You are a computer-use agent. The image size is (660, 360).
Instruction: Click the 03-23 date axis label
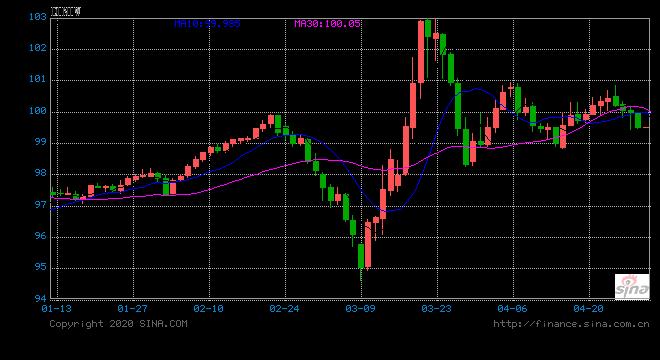(x=436, y=309)
